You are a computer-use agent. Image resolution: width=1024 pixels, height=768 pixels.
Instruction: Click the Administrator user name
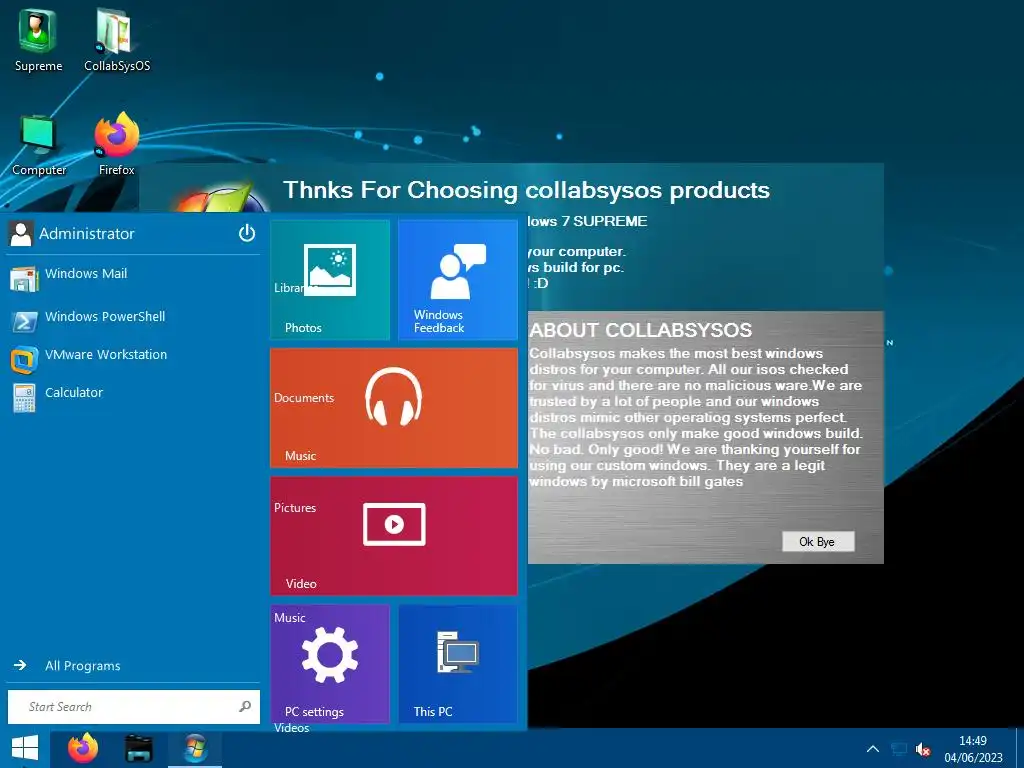pyautogui.click(x=87, y=234)
